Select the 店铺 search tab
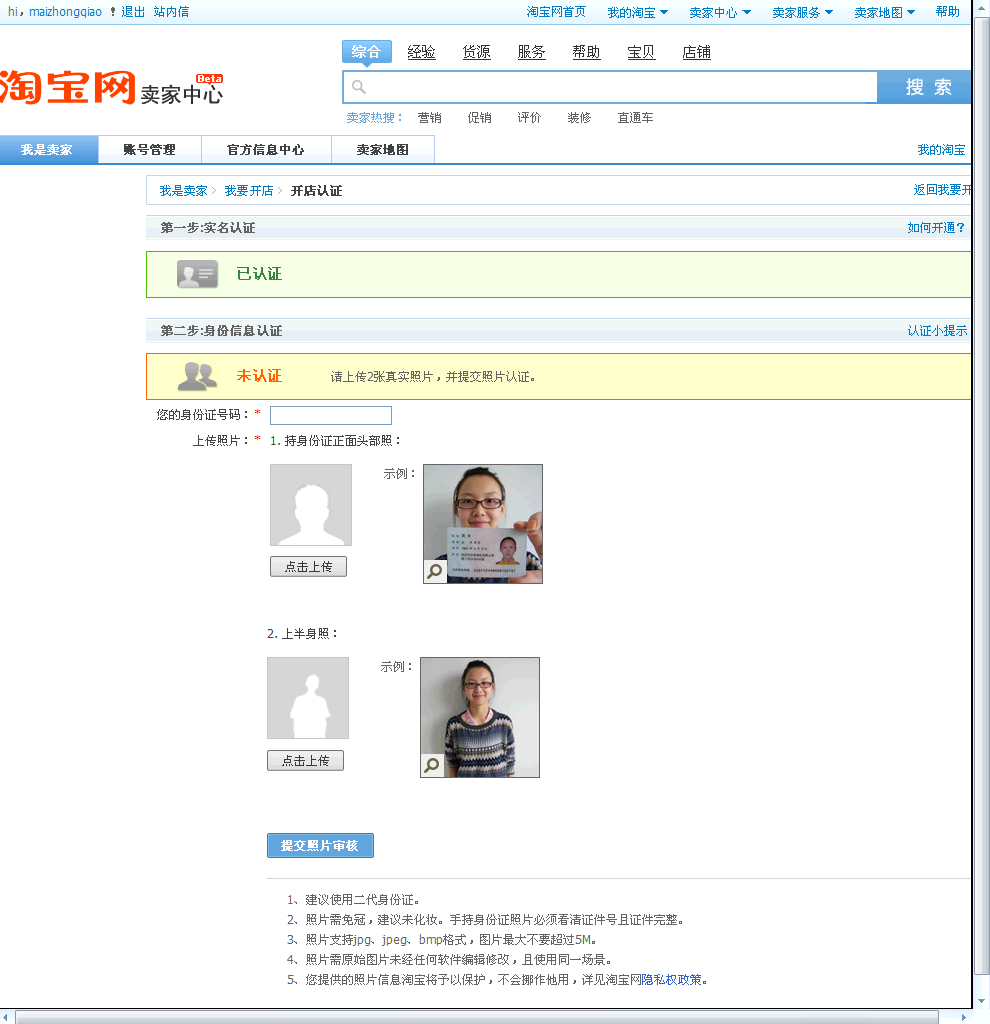This screenshot has width=990, height=1024. coord(697,52)
